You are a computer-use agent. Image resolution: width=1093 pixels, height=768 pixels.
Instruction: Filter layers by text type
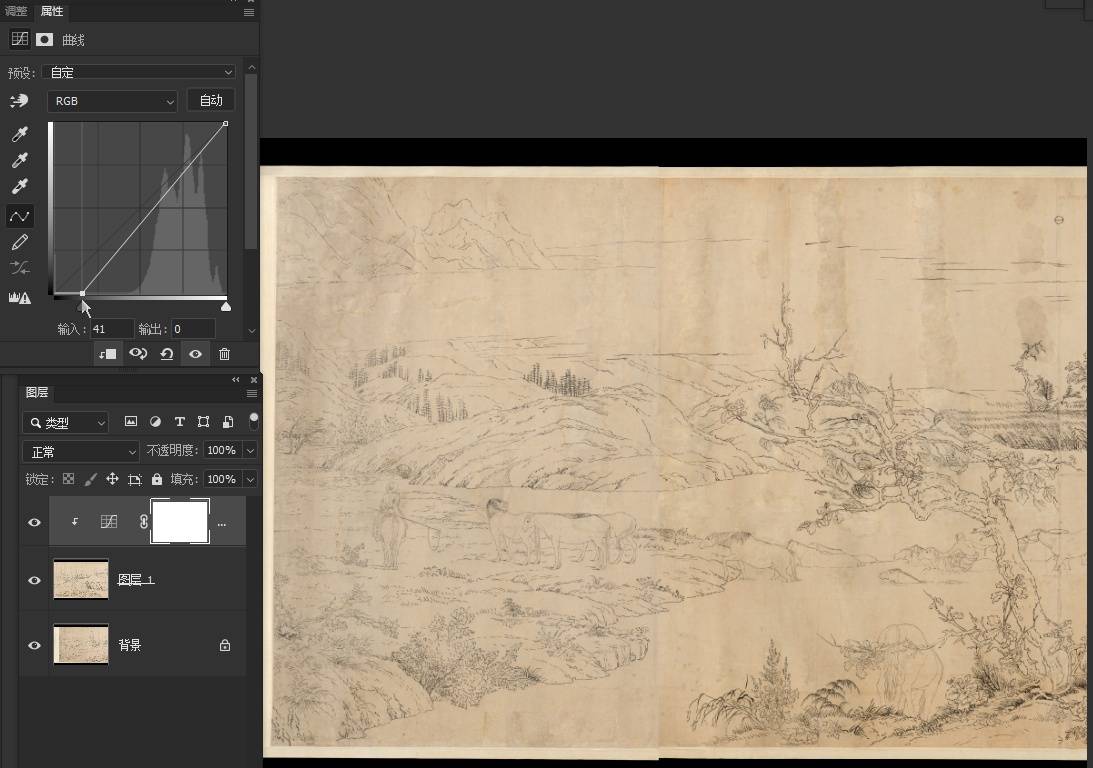click(x=180, y=422)
